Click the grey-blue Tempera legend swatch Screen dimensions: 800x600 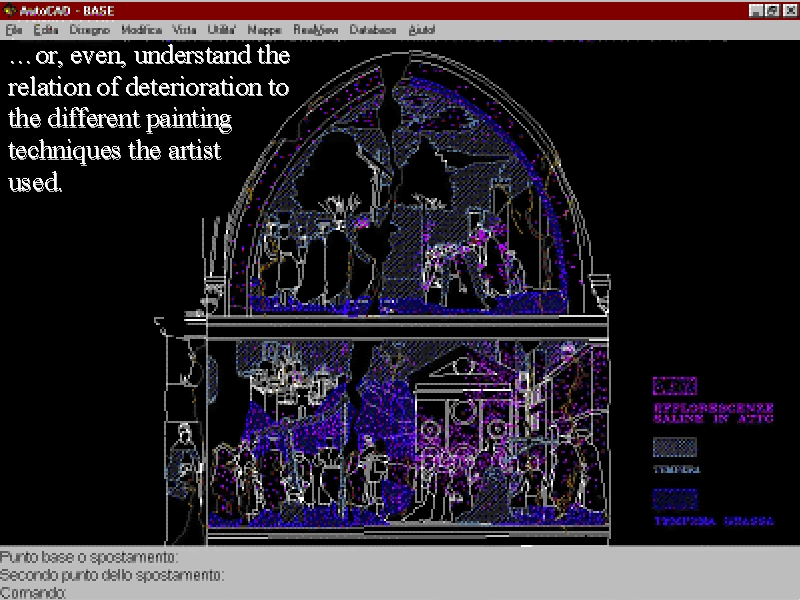click(x=674, y=447)
